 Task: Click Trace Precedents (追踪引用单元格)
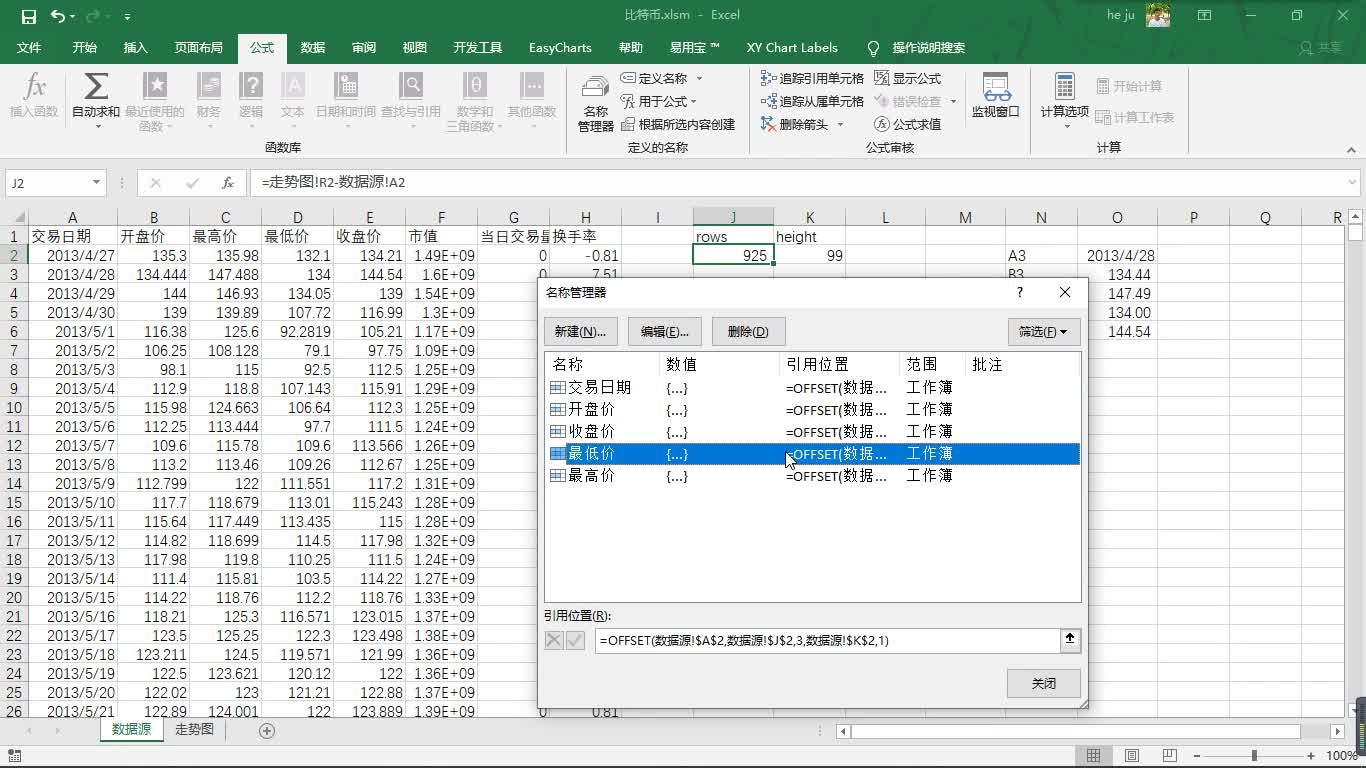[812, 78]
